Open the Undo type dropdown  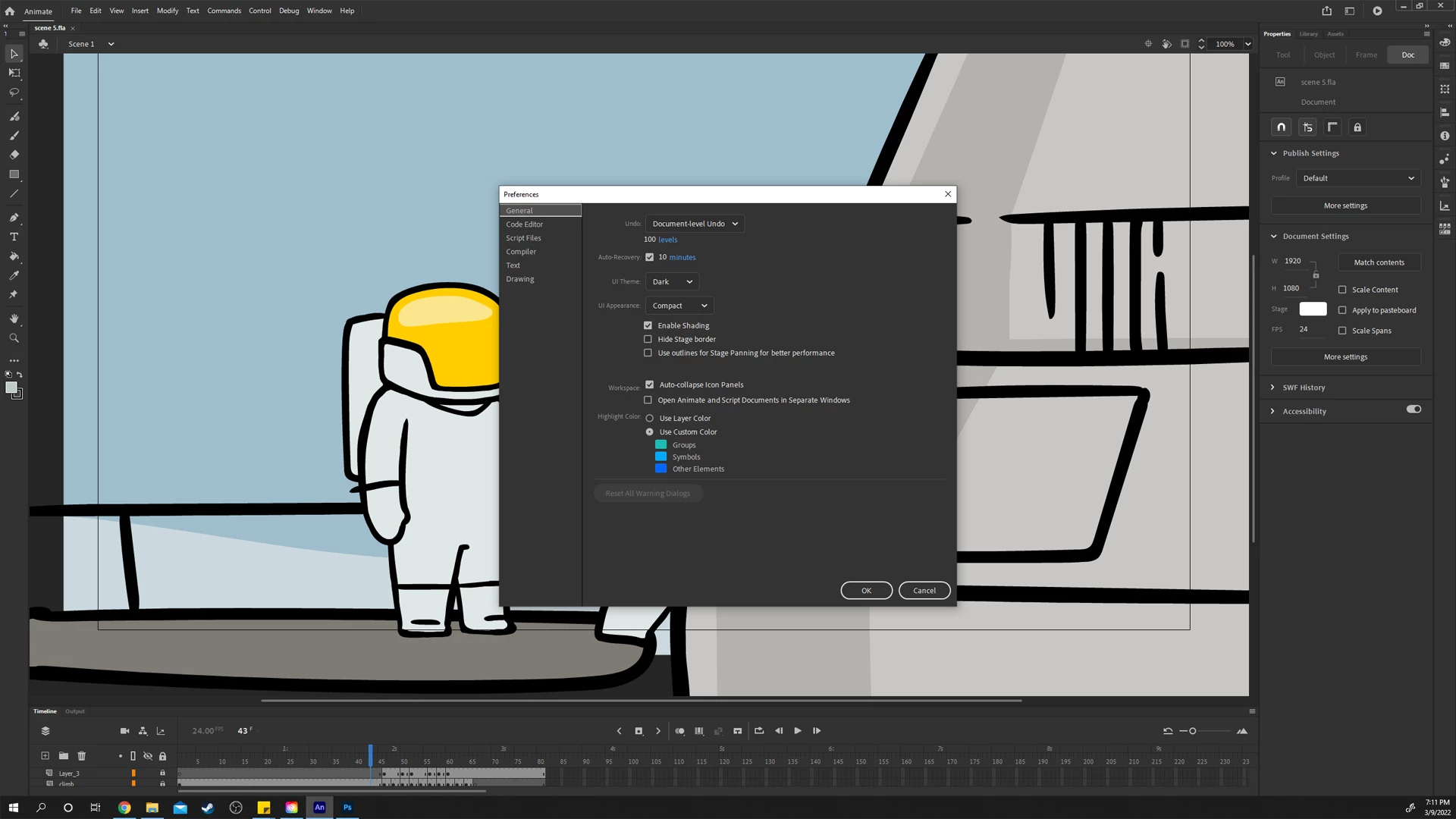pyautogui.click(x=695, y=224)
